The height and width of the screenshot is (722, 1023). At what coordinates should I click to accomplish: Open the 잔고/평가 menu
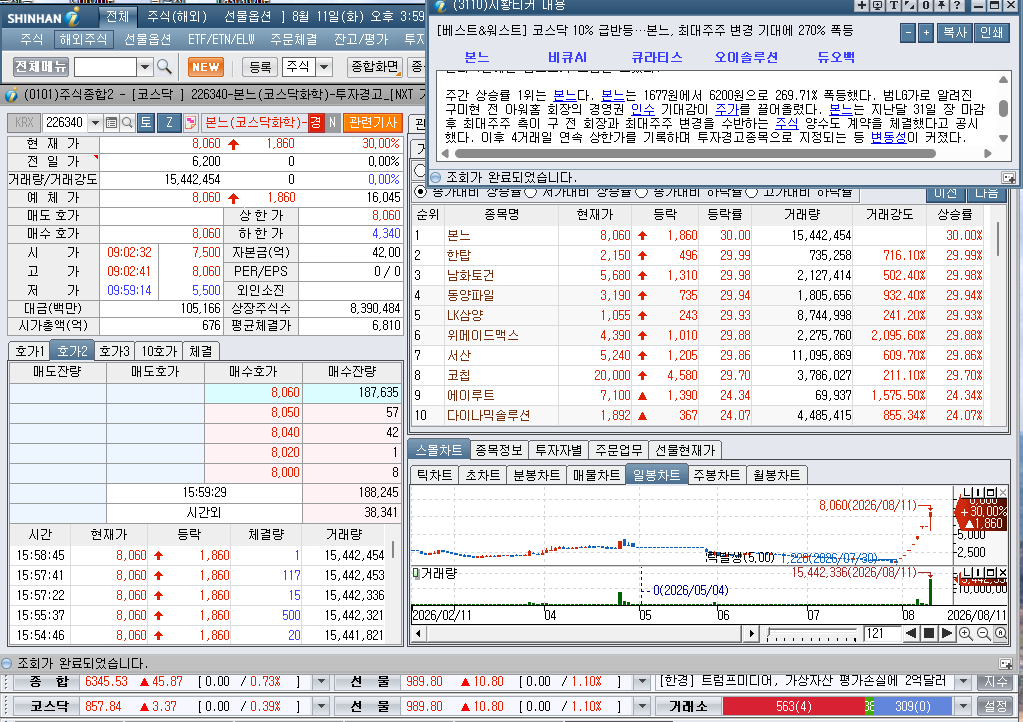[361, 39]
